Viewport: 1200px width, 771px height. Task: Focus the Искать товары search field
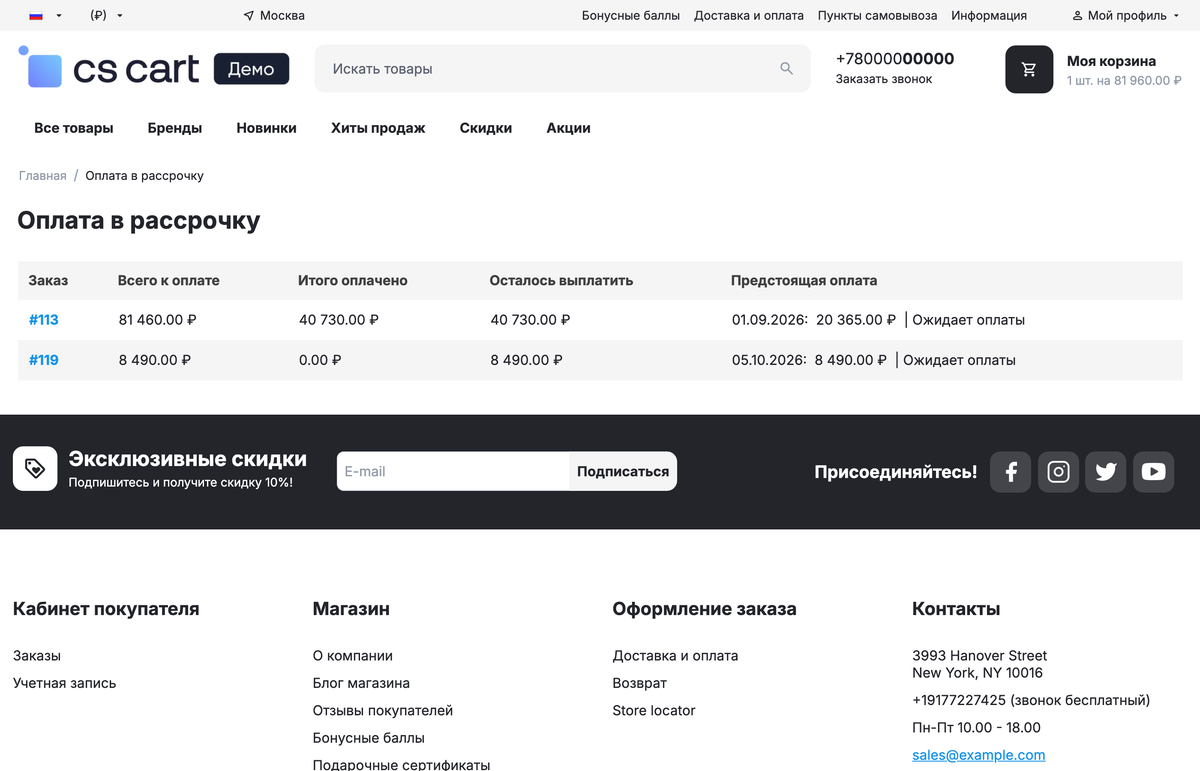coord(562,69)
